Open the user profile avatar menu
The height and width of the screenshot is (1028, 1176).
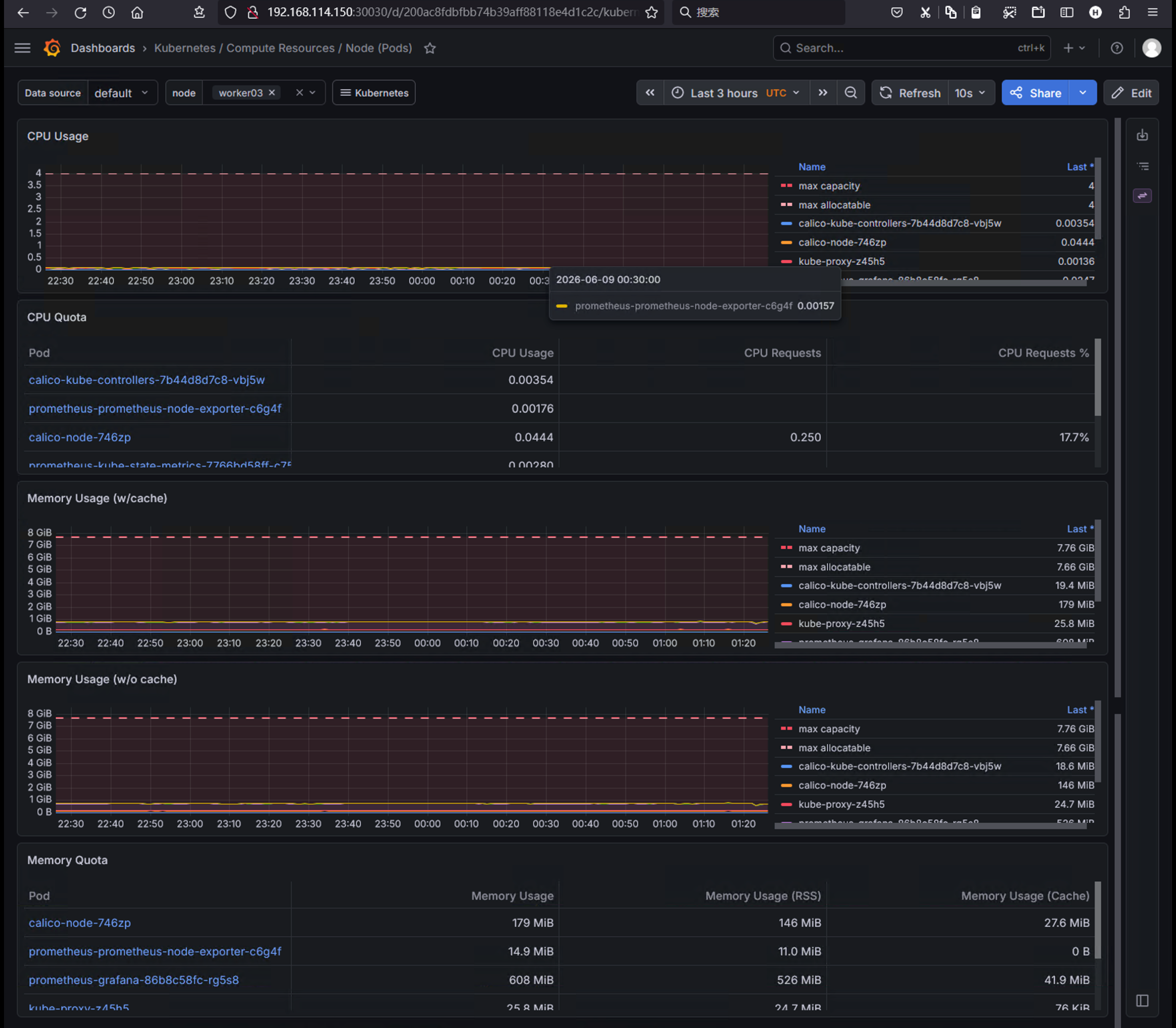point(1151,48)
